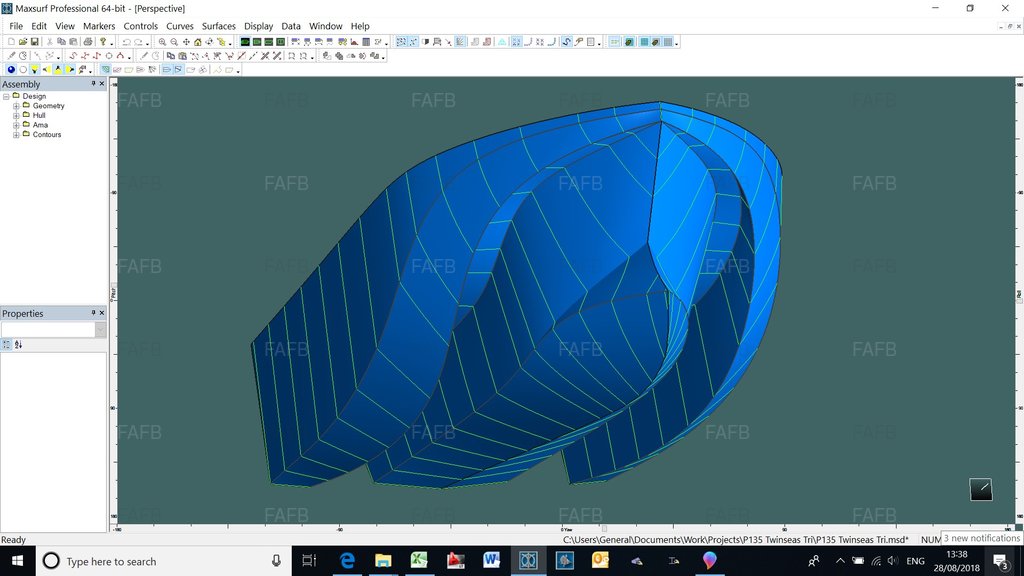Click the 3 new notifications popup
The height and width of the screenshot is (576, 1024).
pyautogui.click(x=981, y=538)
